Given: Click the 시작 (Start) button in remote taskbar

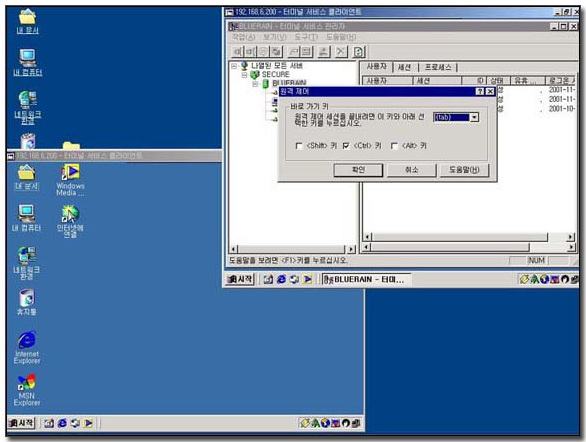Looking at the screenshot, I should tap(241, 279).
